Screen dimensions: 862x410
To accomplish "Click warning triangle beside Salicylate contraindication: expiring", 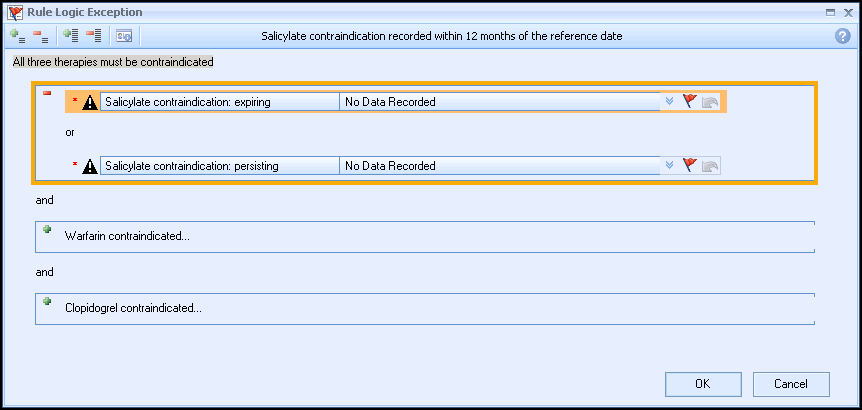I will pyautogui.click(x=90, y=101).
